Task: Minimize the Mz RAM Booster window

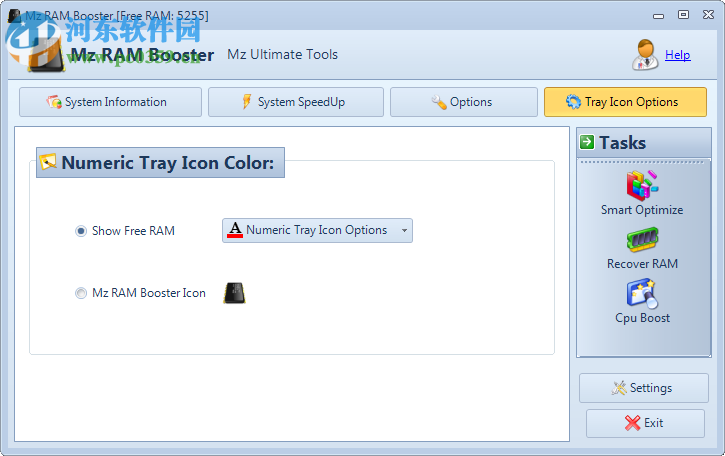Action: click(x=658, y=16)
